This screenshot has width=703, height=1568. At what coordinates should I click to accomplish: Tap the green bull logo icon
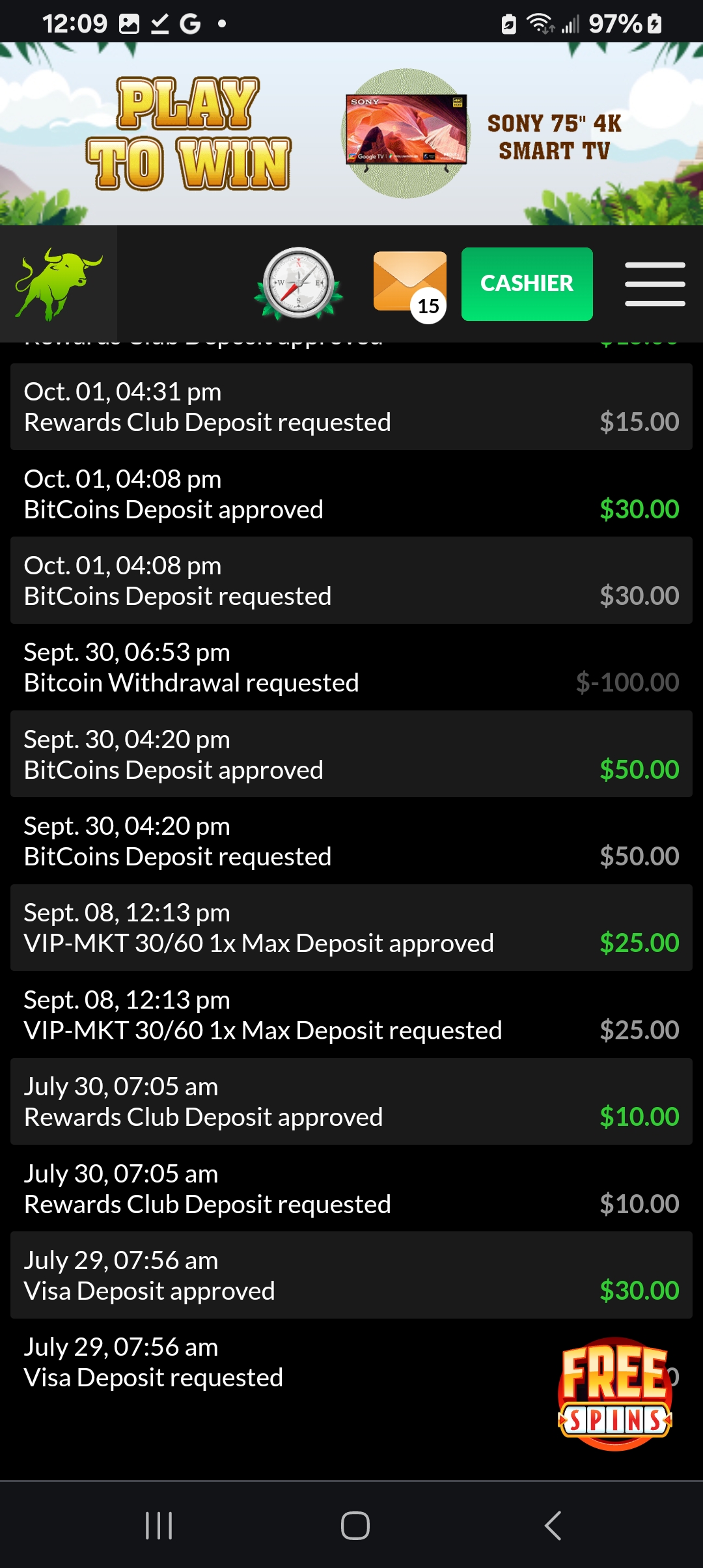pyautogui.click(x=59, y=284)
